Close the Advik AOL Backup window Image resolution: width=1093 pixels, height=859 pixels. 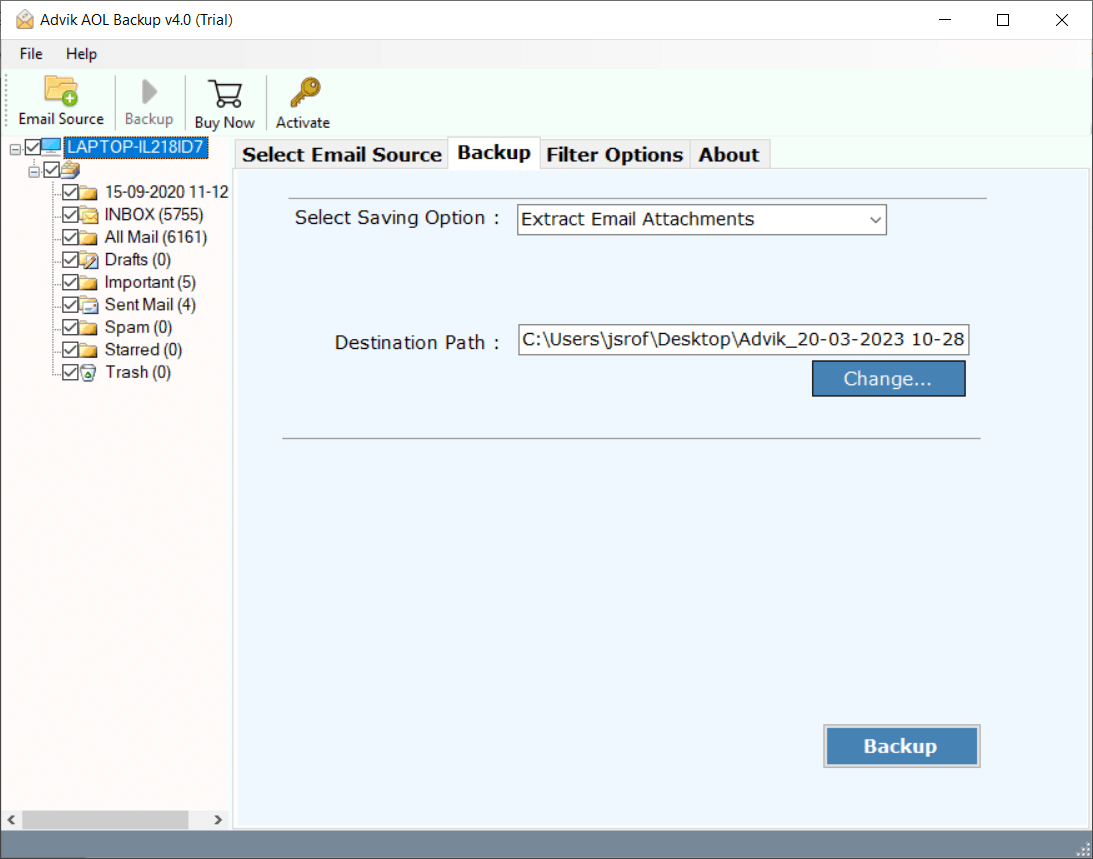point(1062,20)
